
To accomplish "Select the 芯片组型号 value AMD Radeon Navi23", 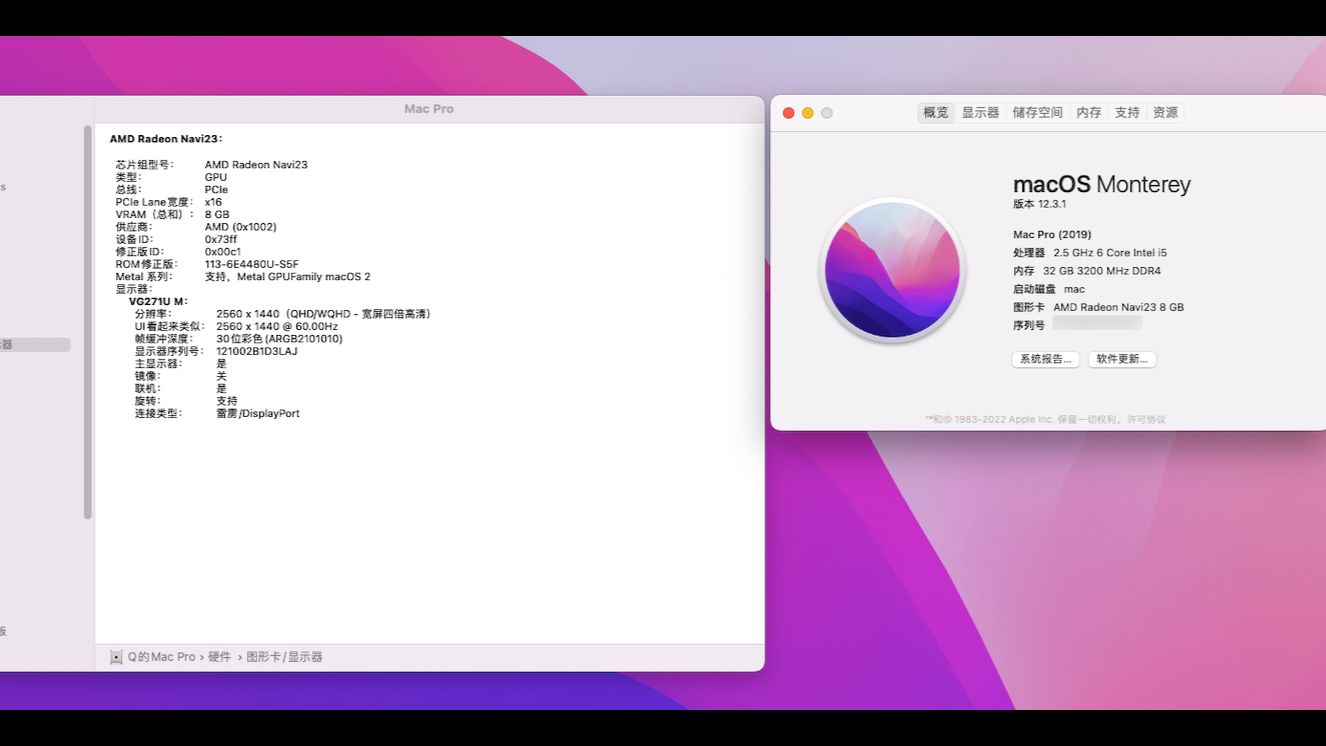I will (x=256, y=164).
